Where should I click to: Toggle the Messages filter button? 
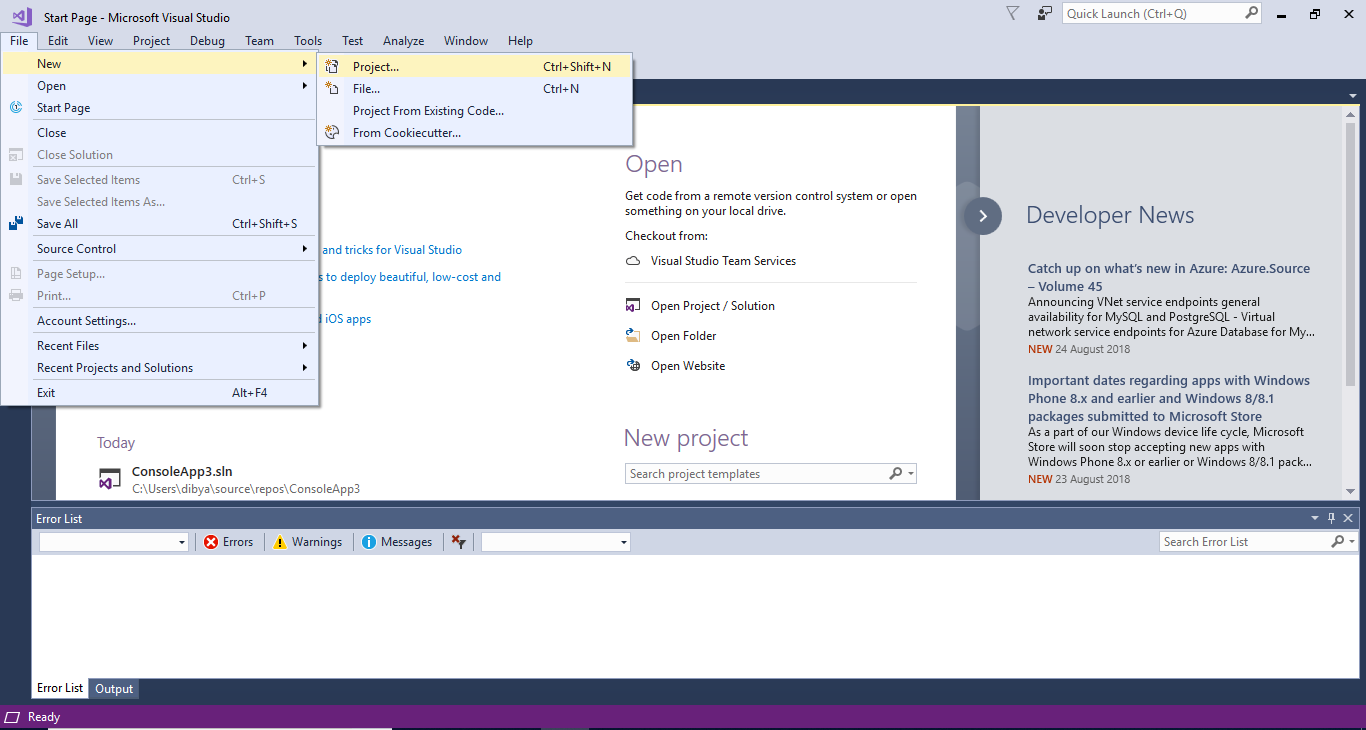point(397,542)
